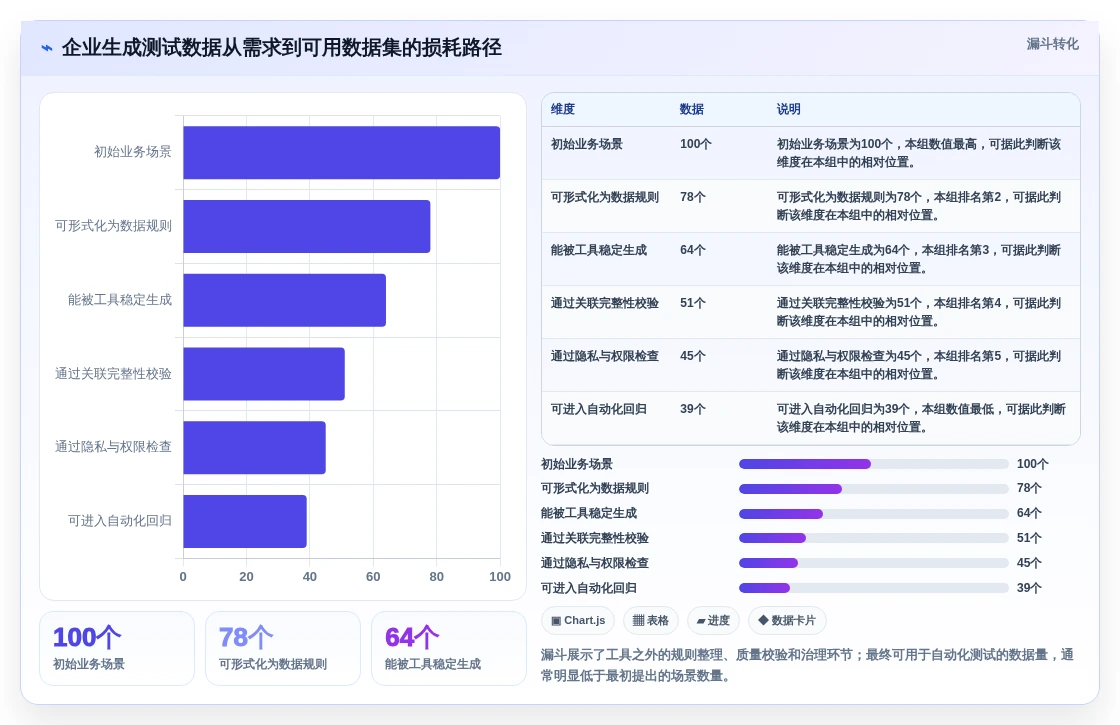Click the 通过关联完整性校验 progress bar
The height and width of the screenshot is (725, 1120).
pos(873,539)
